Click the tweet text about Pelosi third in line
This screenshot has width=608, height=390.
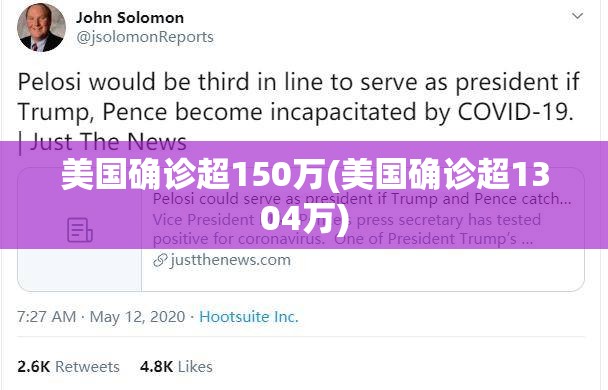[x=299, y=112]
